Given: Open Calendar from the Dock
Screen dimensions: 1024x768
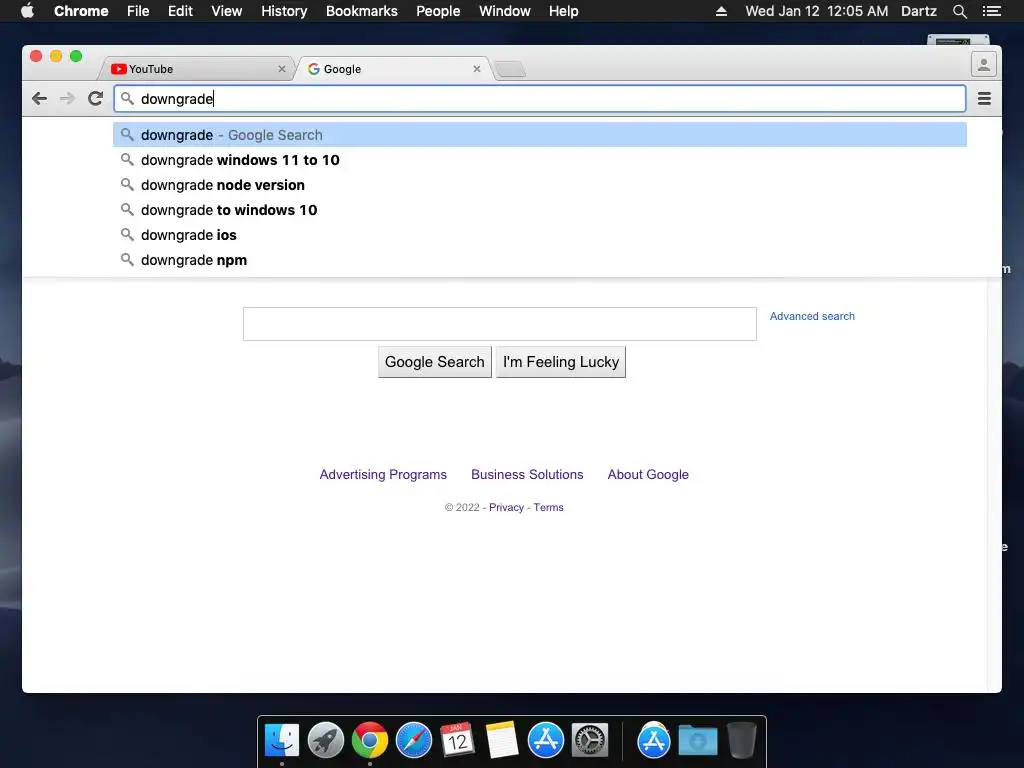Looking at the screenshot, I should (x=458, y=740).
